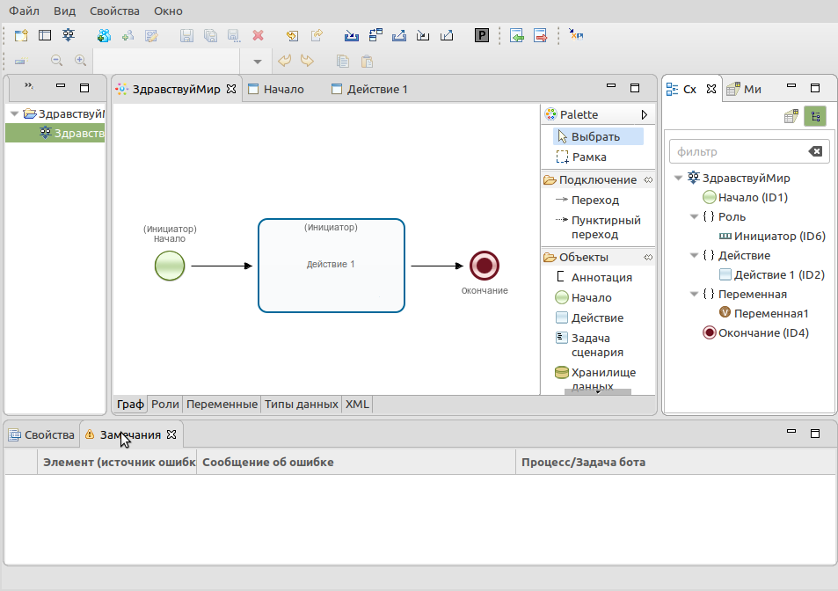Choose Переход in the palette

[x=587, y=200]
